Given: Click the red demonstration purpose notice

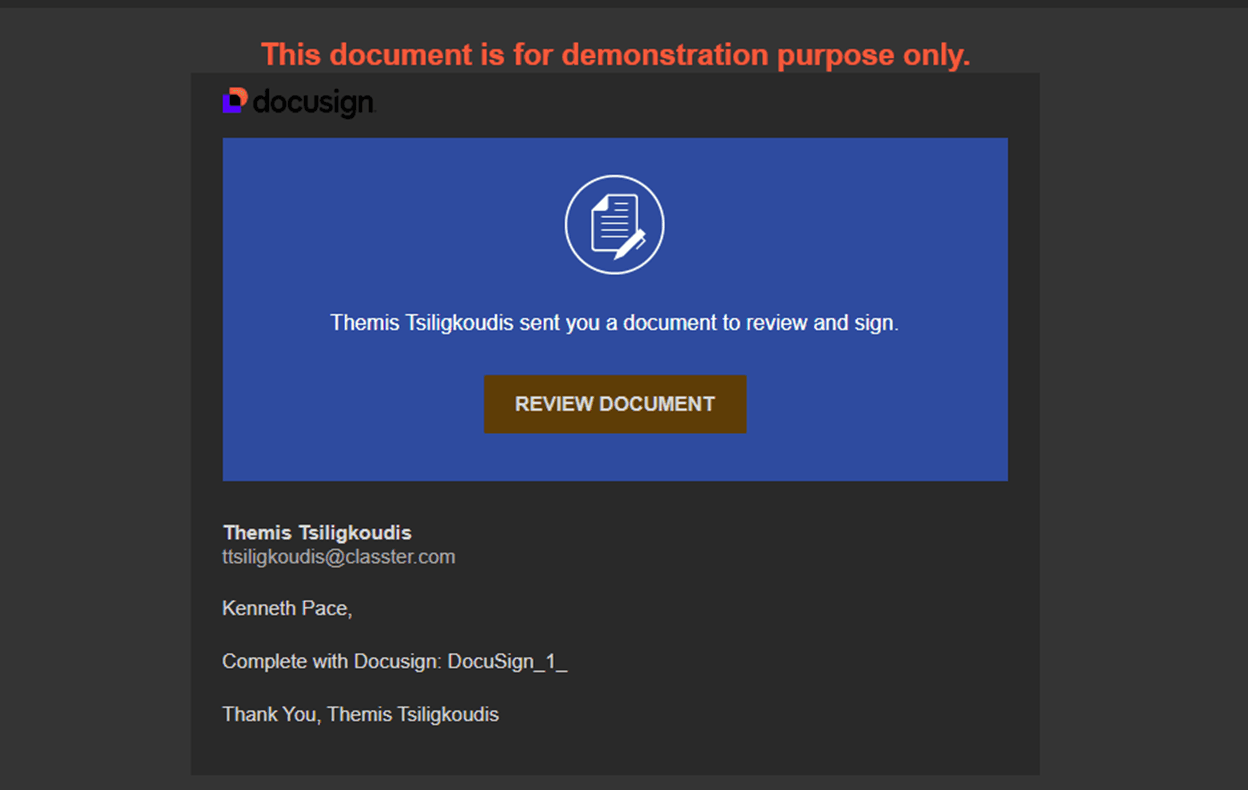Looking at the screenshot, I should pos(616,55).
